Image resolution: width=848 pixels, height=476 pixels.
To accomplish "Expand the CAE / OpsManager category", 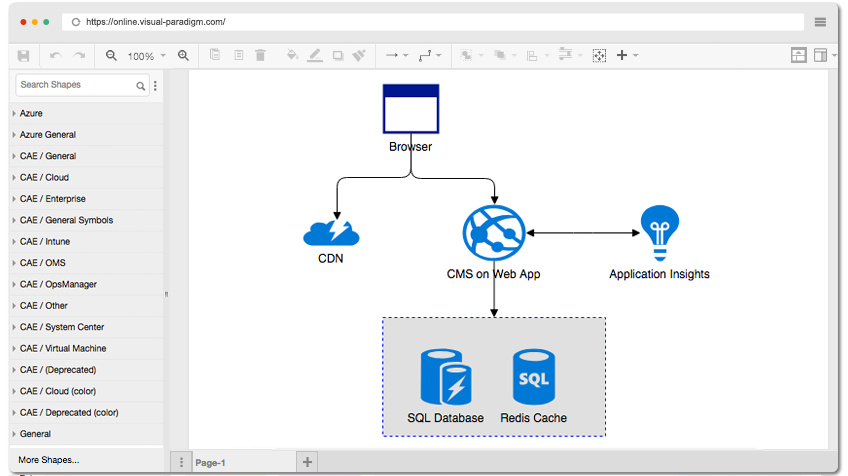I will 87,285.
